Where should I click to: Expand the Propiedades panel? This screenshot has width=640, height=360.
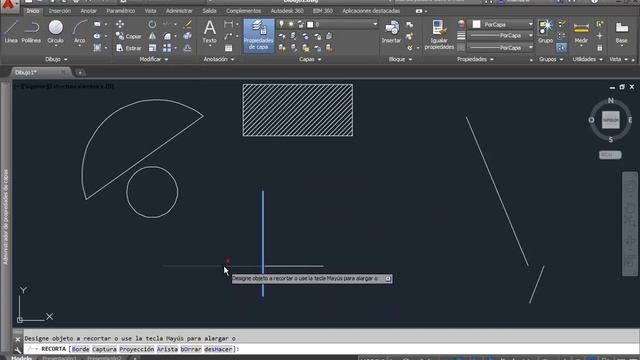click(475, 59)
